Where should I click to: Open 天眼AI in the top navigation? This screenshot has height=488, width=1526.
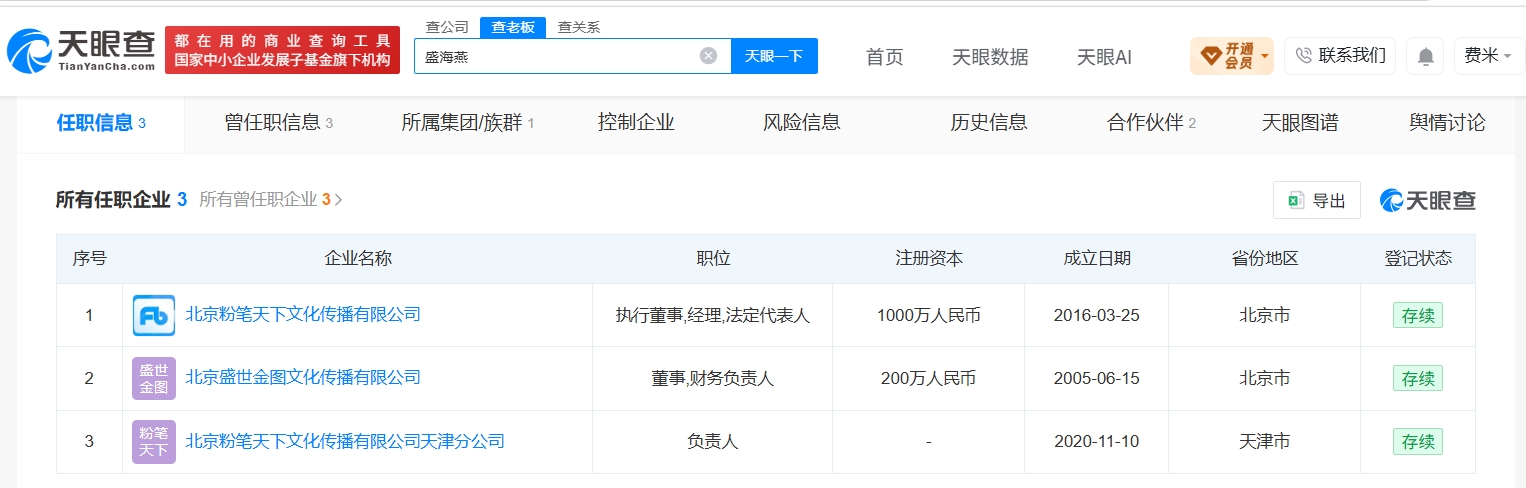(1104, 57)
